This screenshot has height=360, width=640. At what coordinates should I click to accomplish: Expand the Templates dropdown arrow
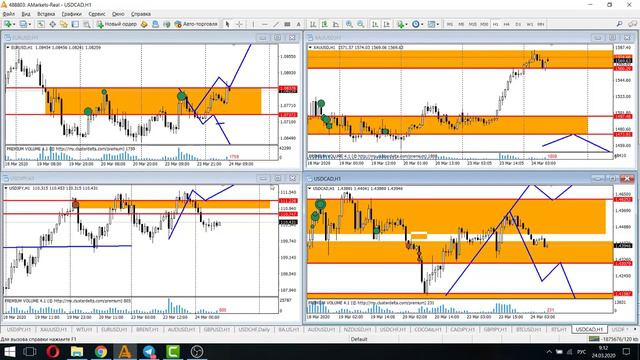click(438, 24)
